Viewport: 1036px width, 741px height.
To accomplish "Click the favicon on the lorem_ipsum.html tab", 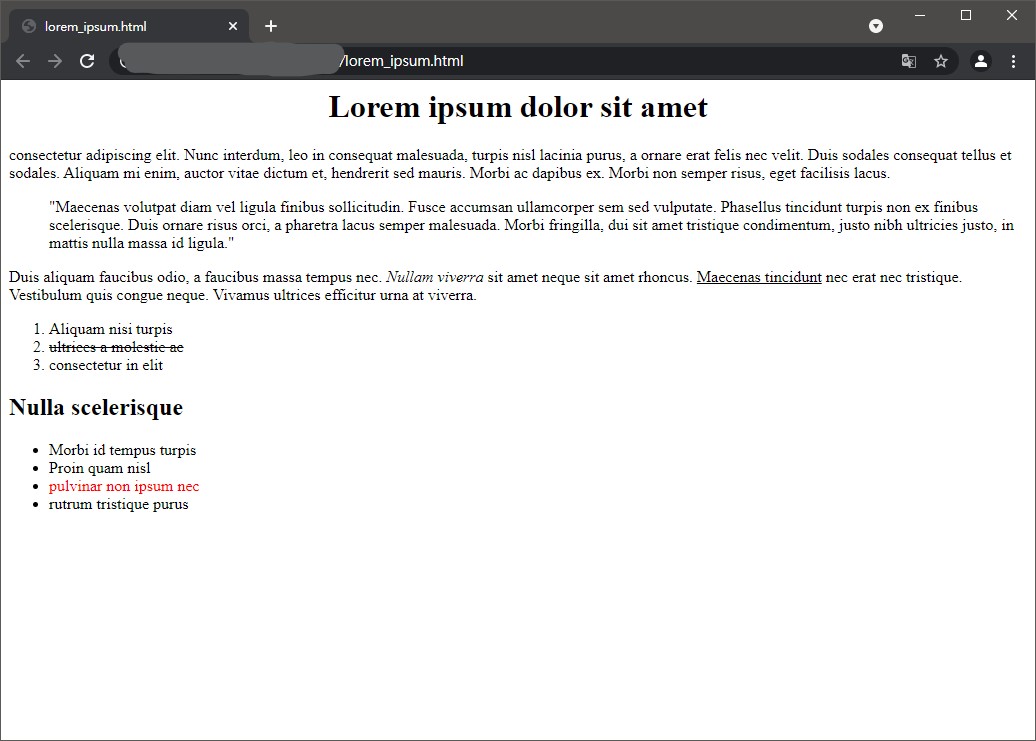I will pyautogui.click(x=30, y=26).
